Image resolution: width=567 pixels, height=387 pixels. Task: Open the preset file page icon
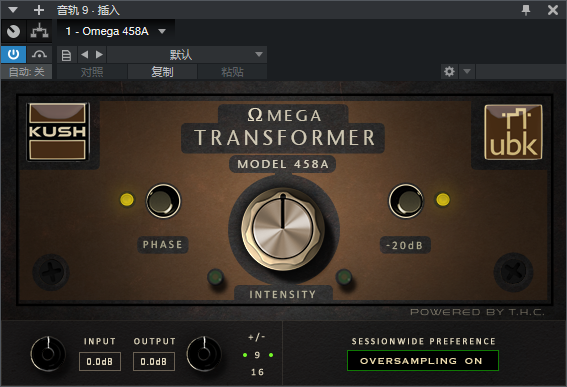coord(66,55)
